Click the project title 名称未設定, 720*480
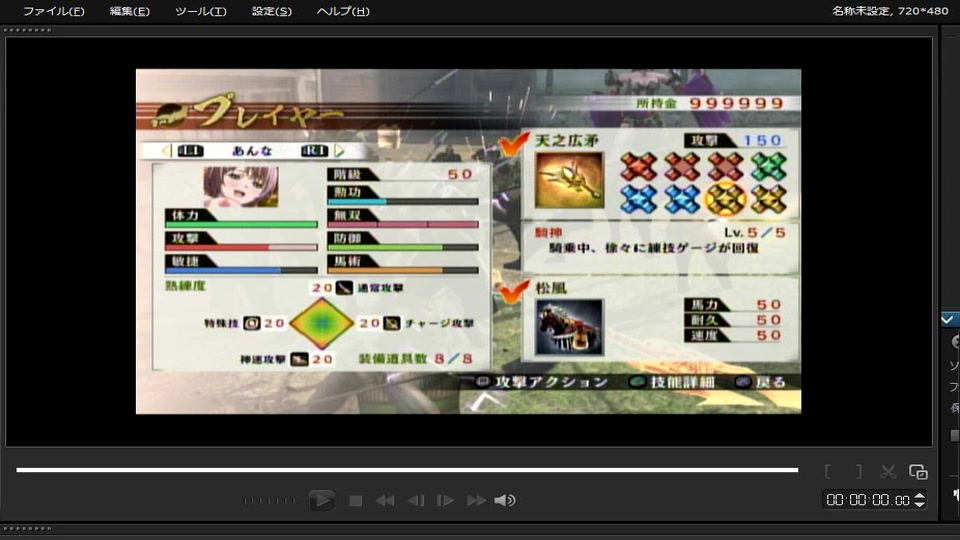 890,11
